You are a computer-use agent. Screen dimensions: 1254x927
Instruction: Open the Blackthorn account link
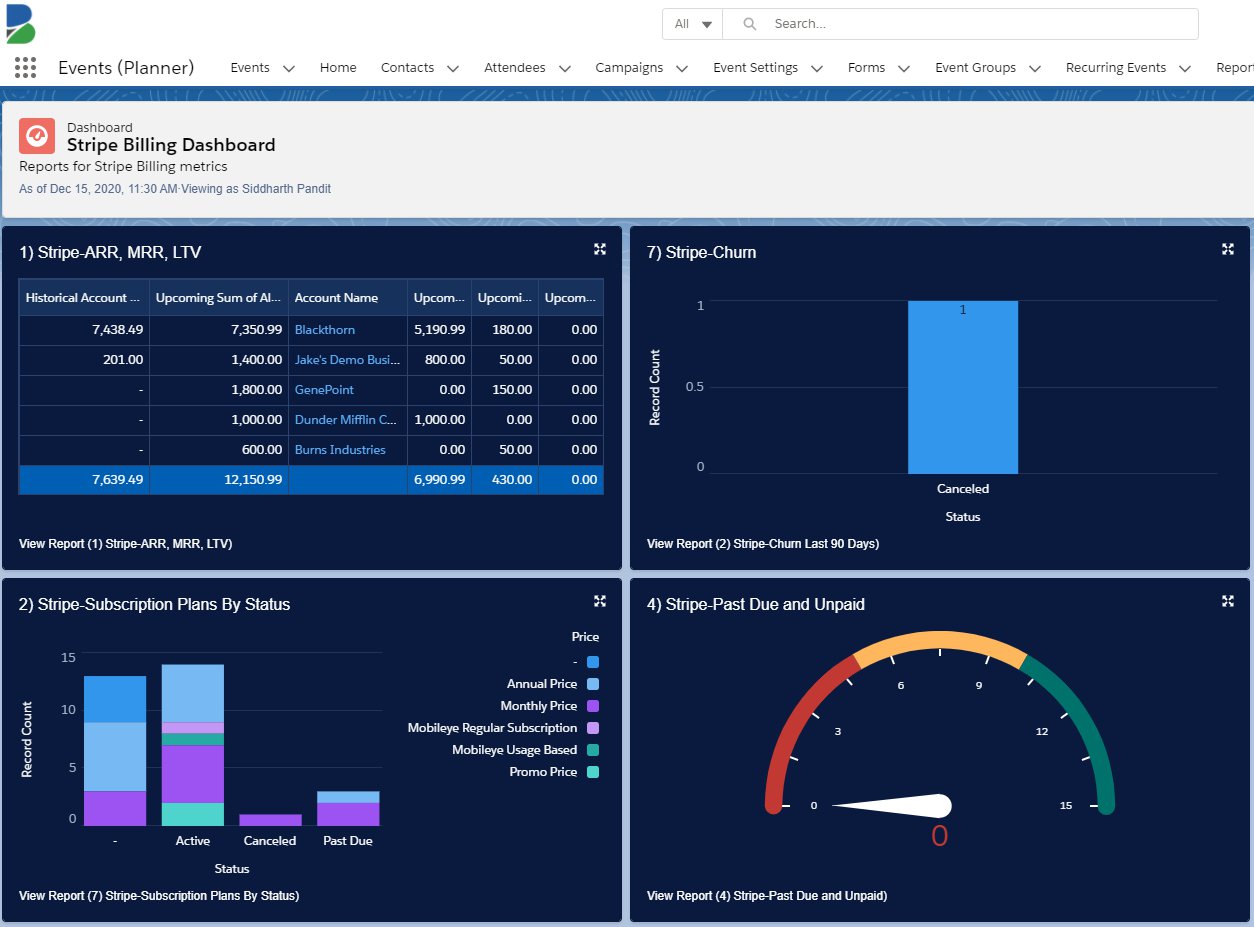tap(325, 330)
